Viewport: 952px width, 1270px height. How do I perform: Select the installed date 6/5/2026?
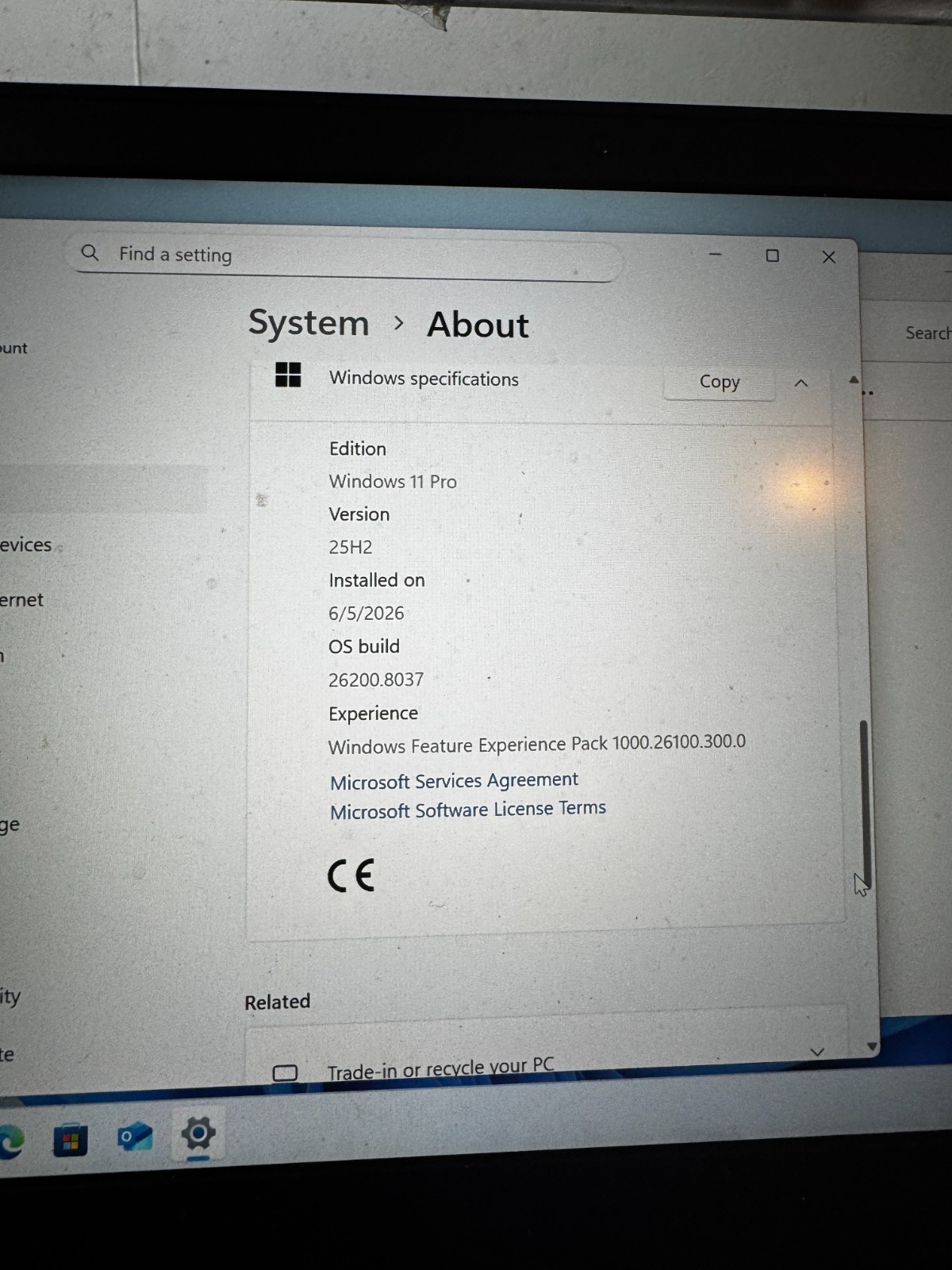coord(367,614)
